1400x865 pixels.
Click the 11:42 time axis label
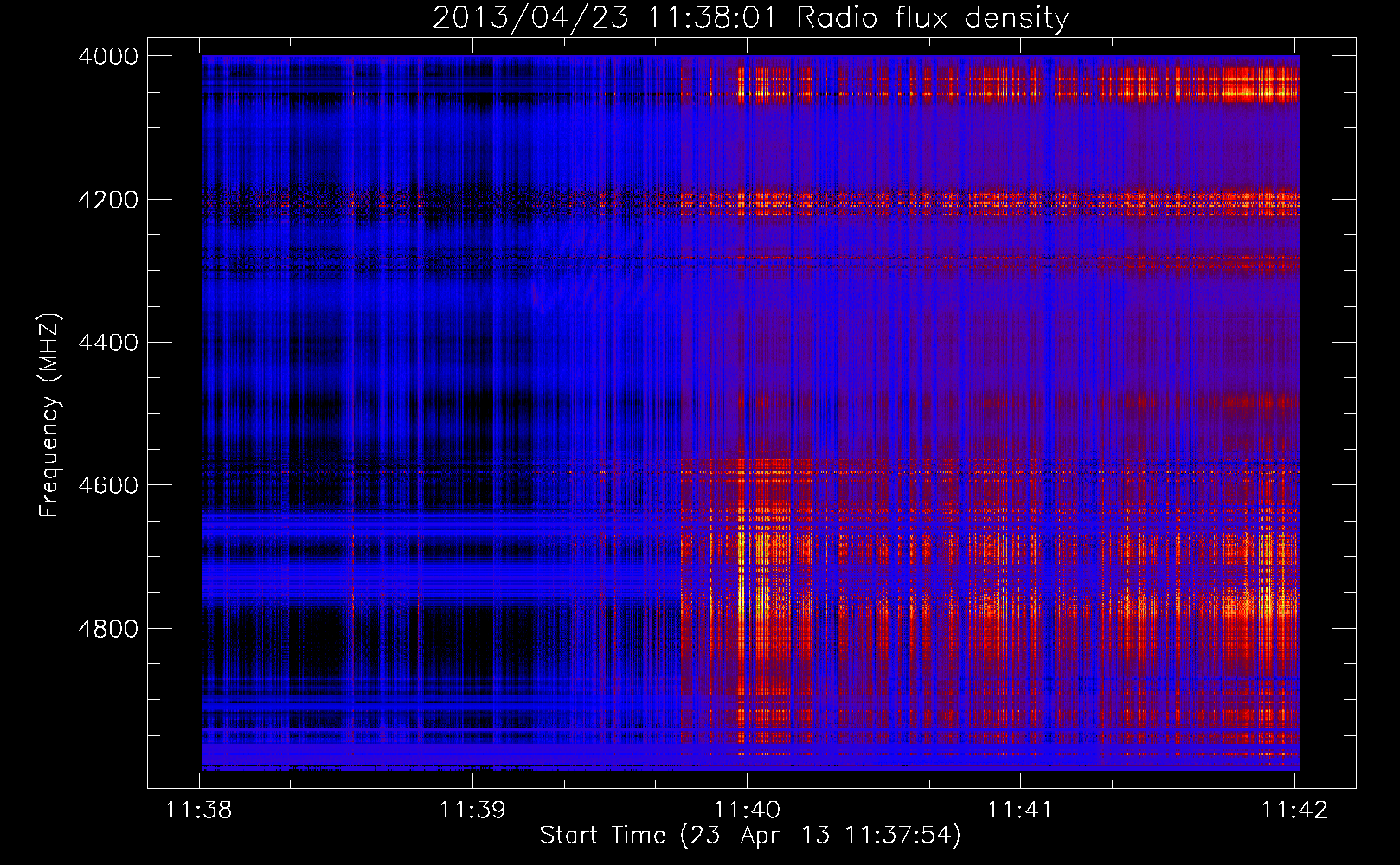pos(1294,811)
